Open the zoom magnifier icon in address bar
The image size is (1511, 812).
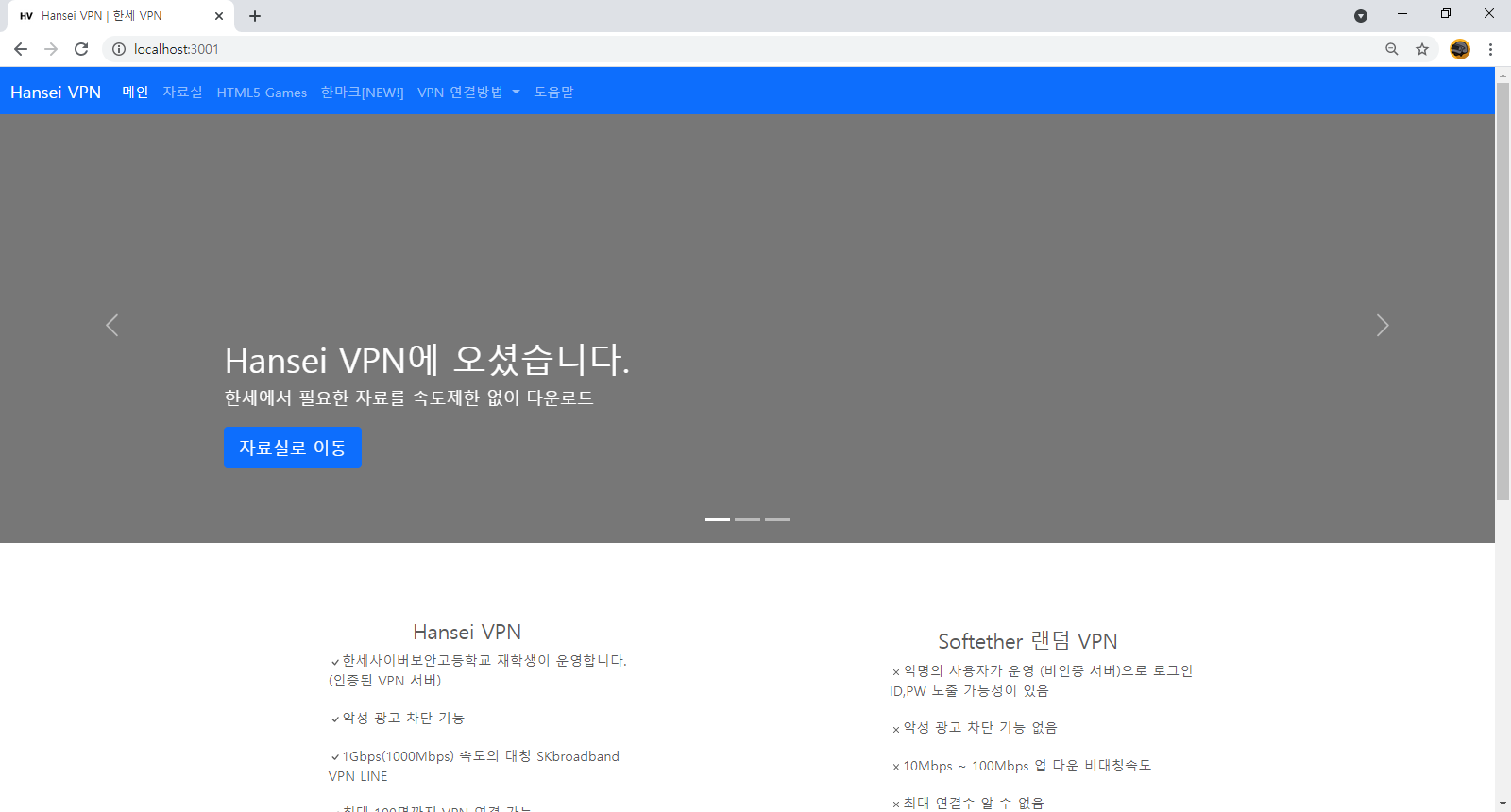pyautogui.click(x=1392, y=49)
